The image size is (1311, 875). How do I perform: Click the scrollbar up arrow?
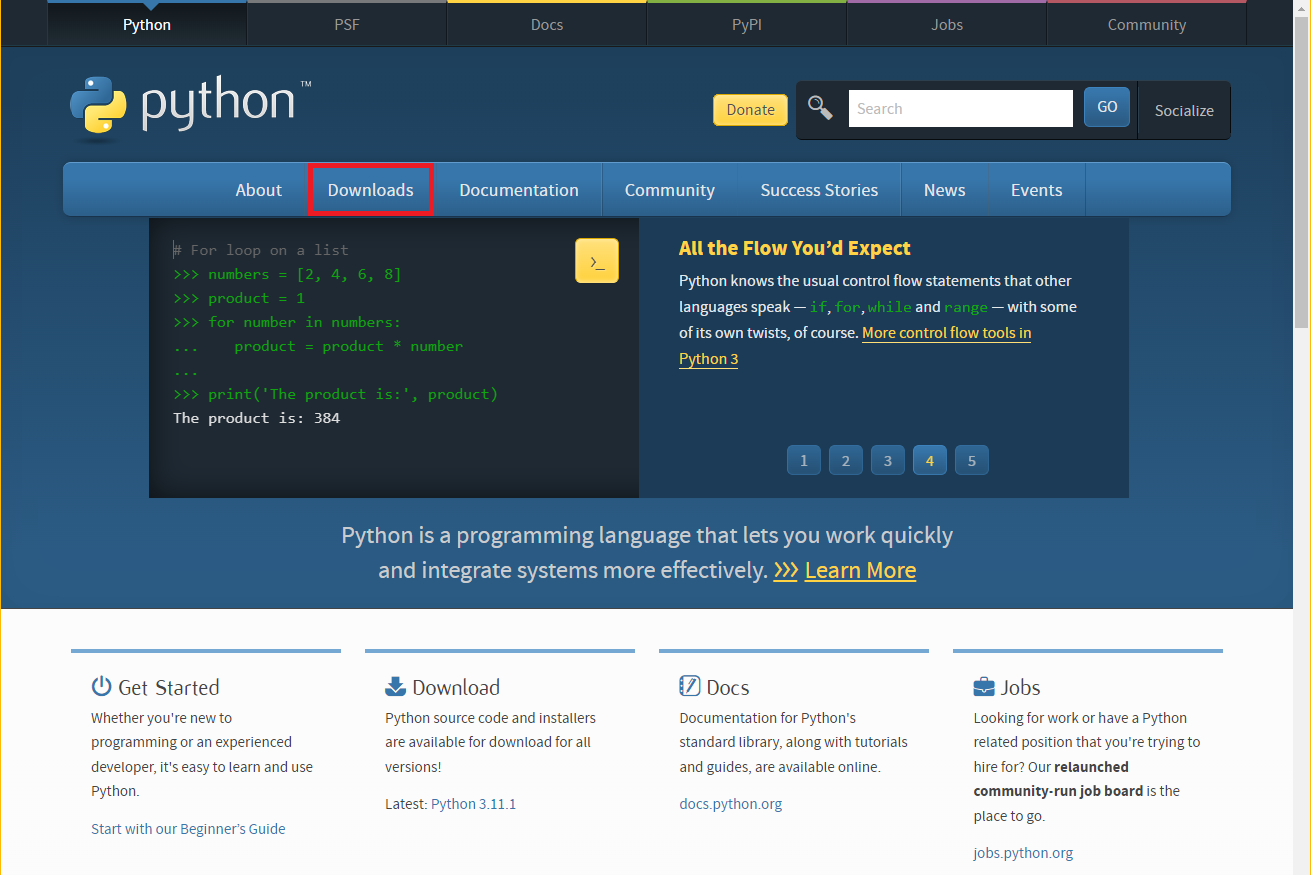(1301, 9)
